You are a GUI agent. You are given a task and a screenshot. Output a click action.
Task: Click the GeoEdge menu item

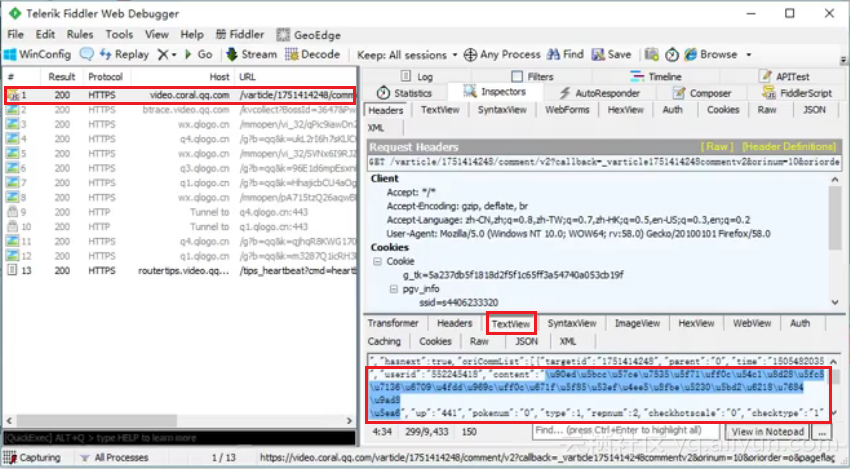click(x=308, y=35)
